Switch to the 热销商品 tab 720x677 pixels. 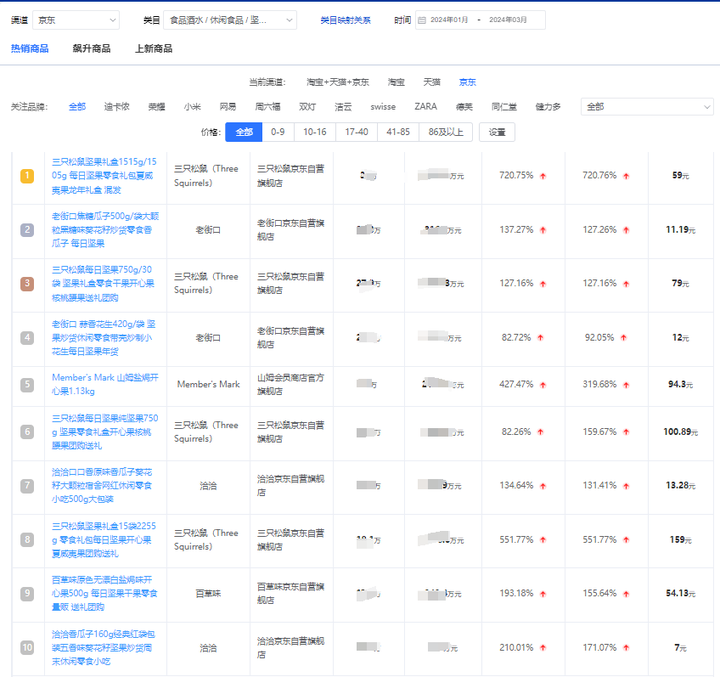[30, 48]
